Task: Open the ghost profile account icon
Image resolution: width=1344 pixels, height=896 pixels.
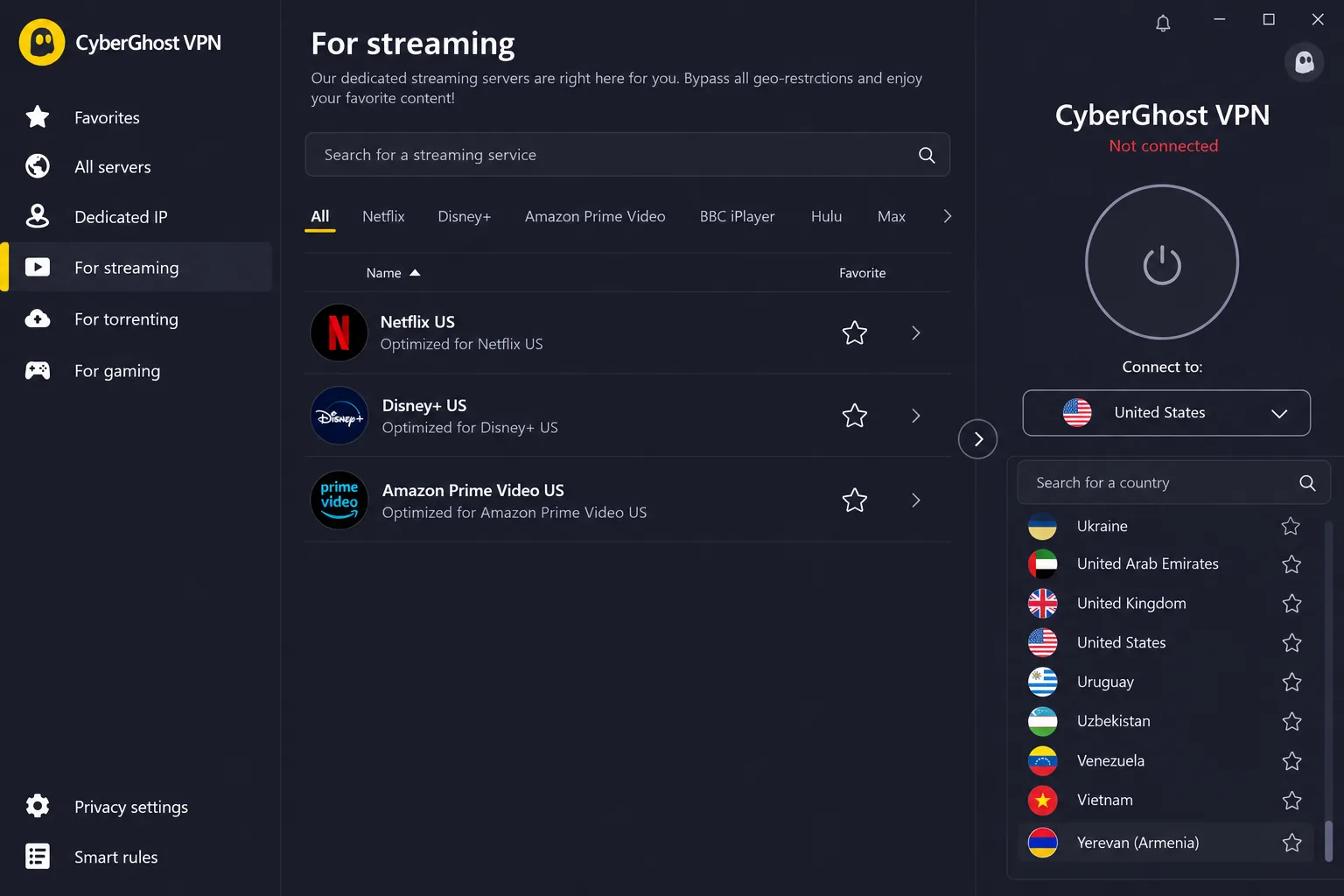Action: pyautogui.click(x=1304, y=61)
